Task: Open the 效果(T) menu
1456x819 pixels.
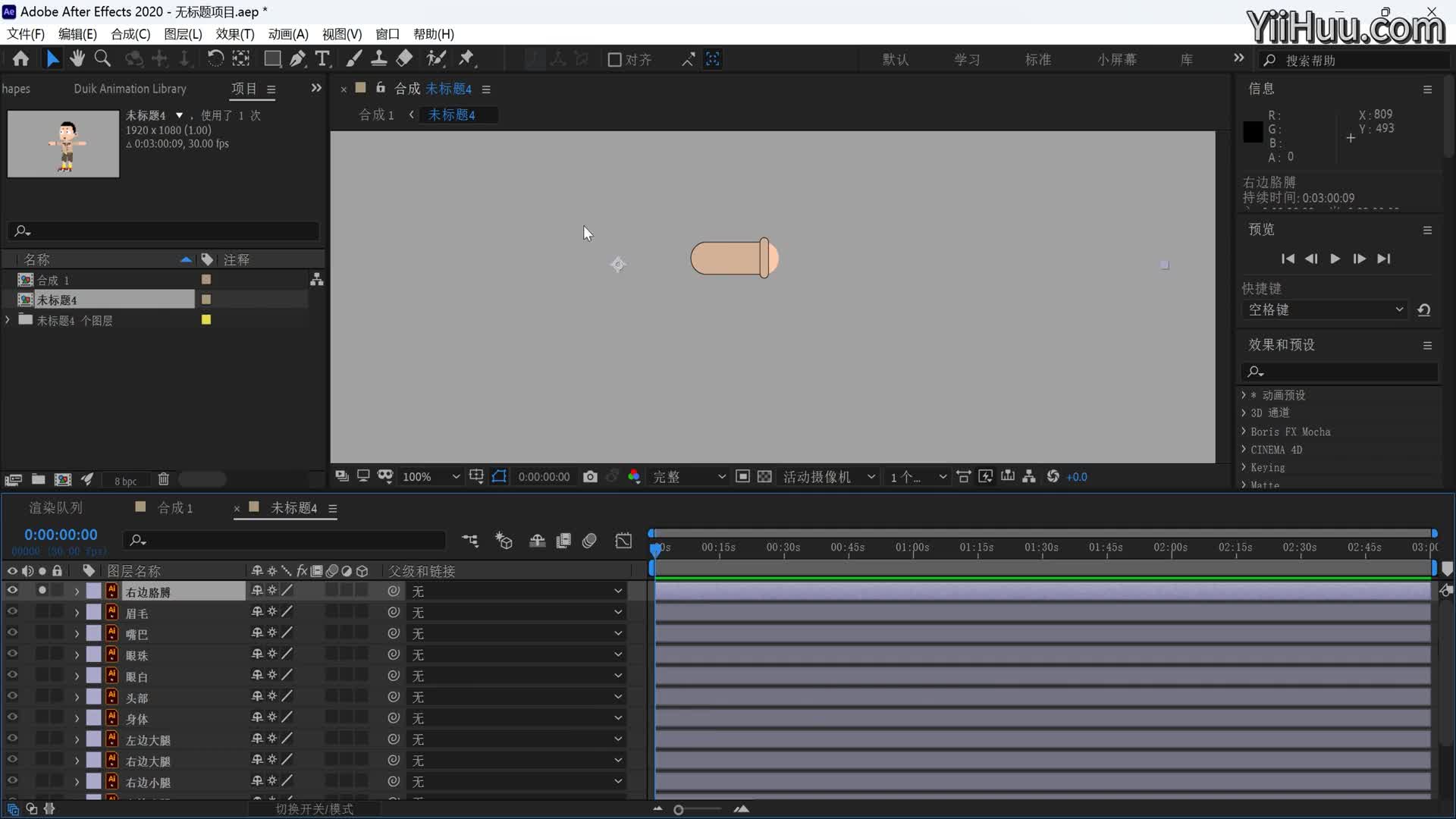Action: tap(235, 34)
